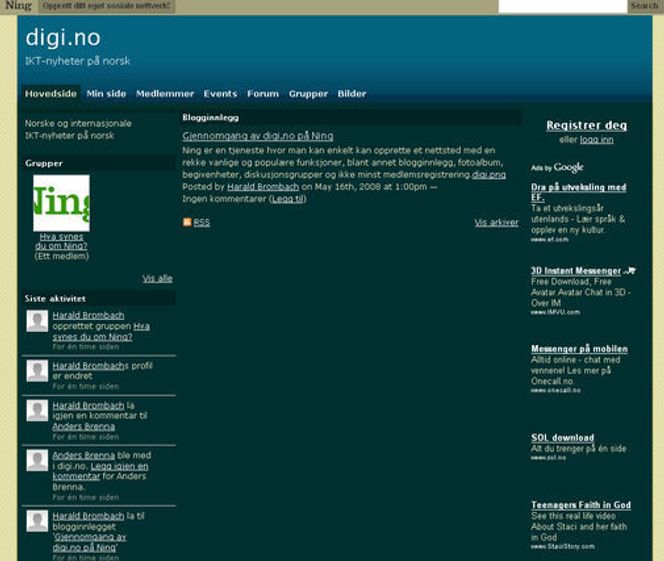Open the Bilder tab
664x561 pixels.
[x=352, y=94]
